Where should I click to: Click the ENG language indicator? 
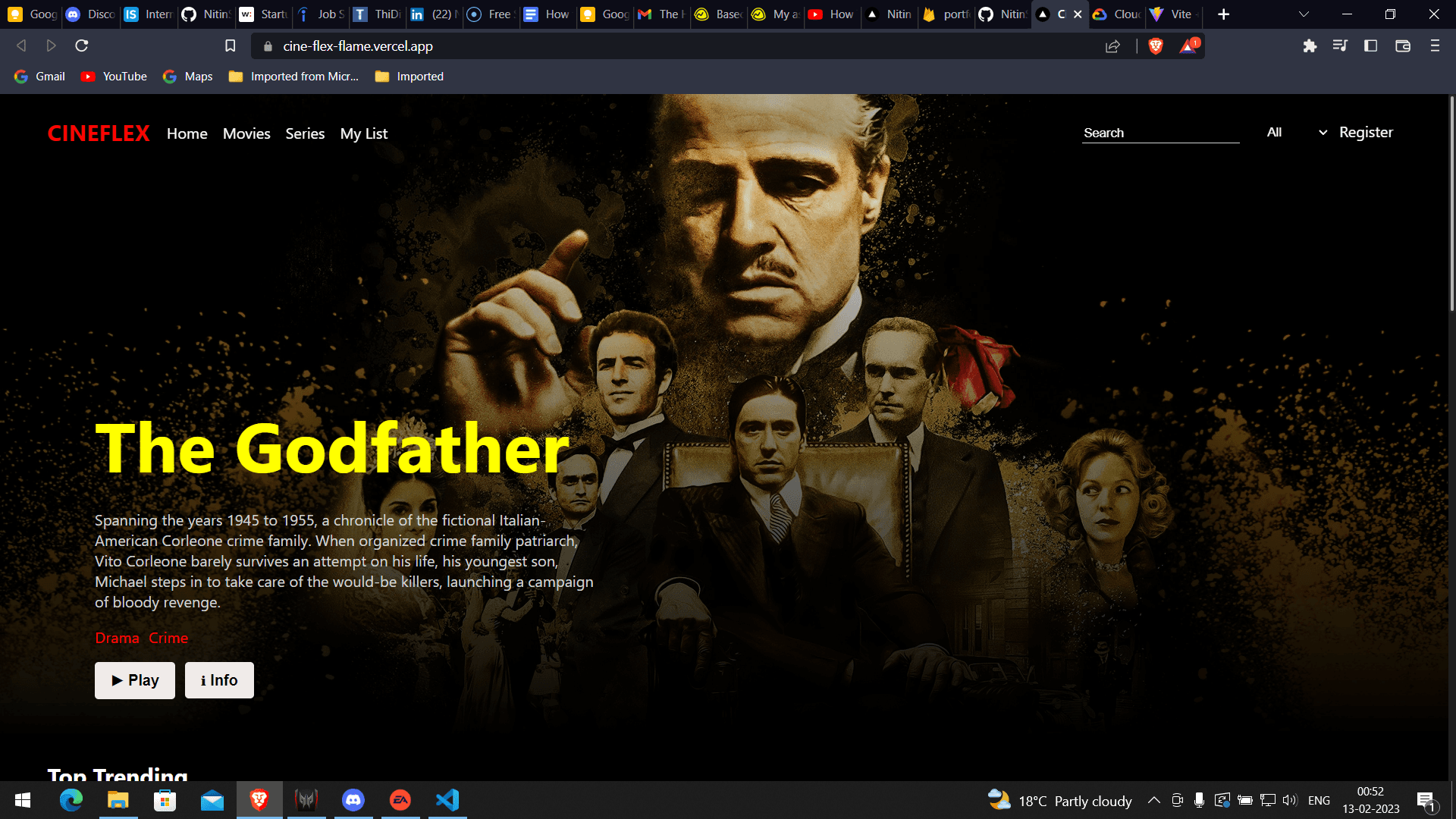point(1319,801)
